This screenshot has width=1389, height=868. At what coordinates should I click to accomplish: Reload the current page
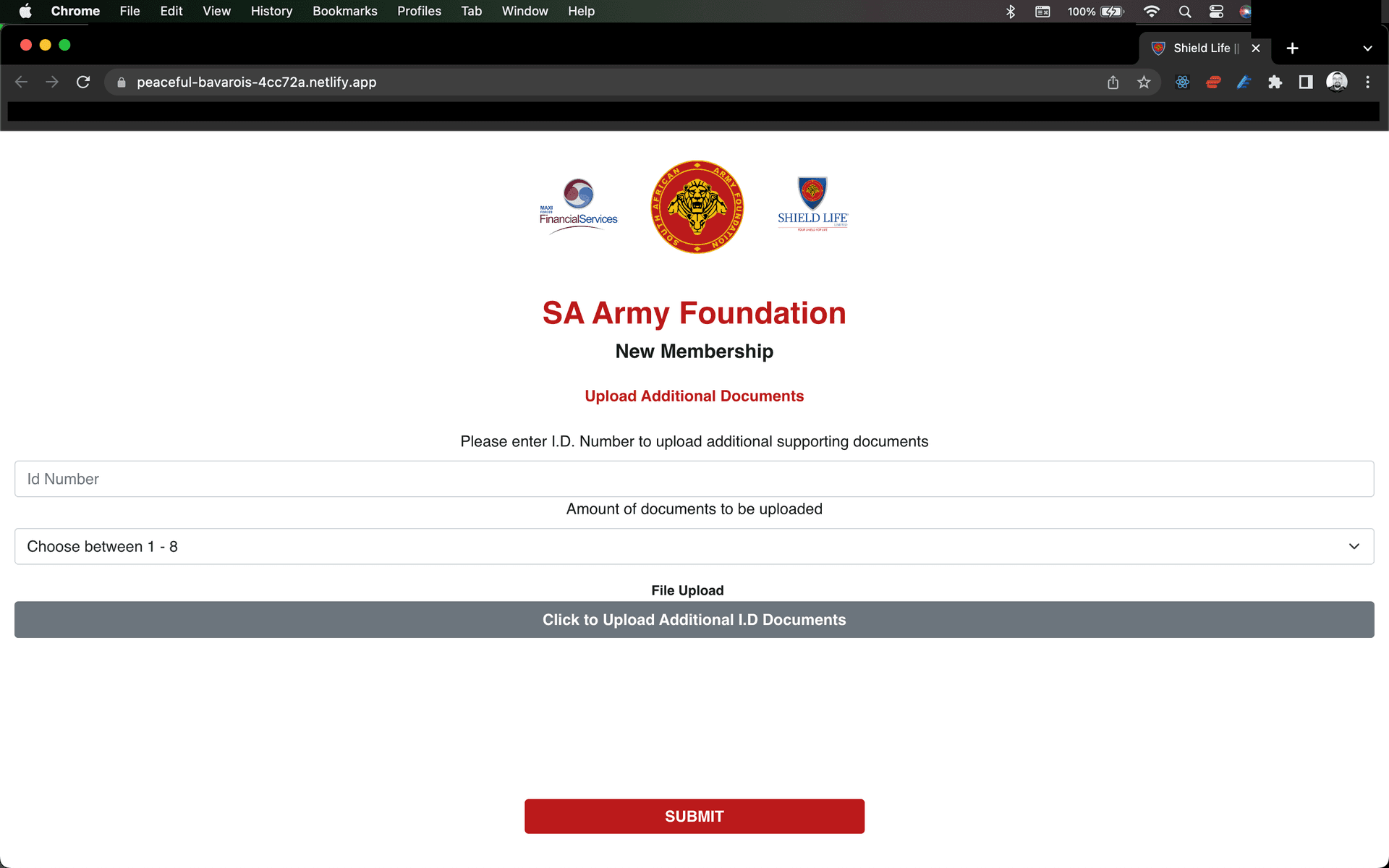[83, 82]
